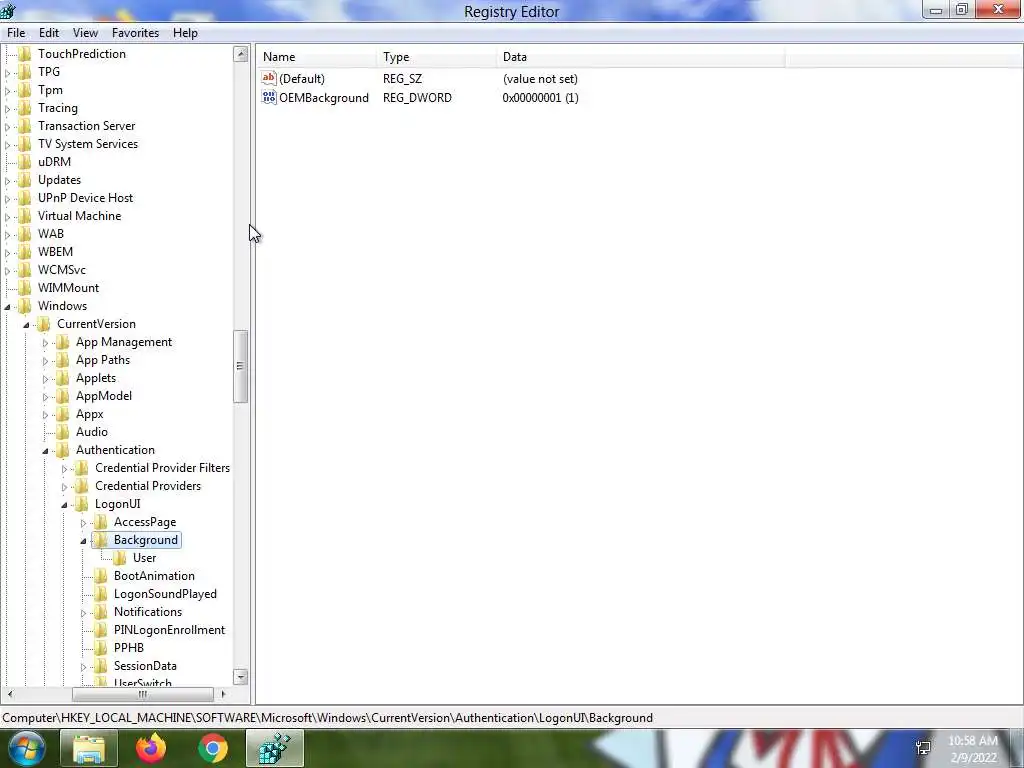Open the Help menu

pyautogui.click(x=185, y=33)
